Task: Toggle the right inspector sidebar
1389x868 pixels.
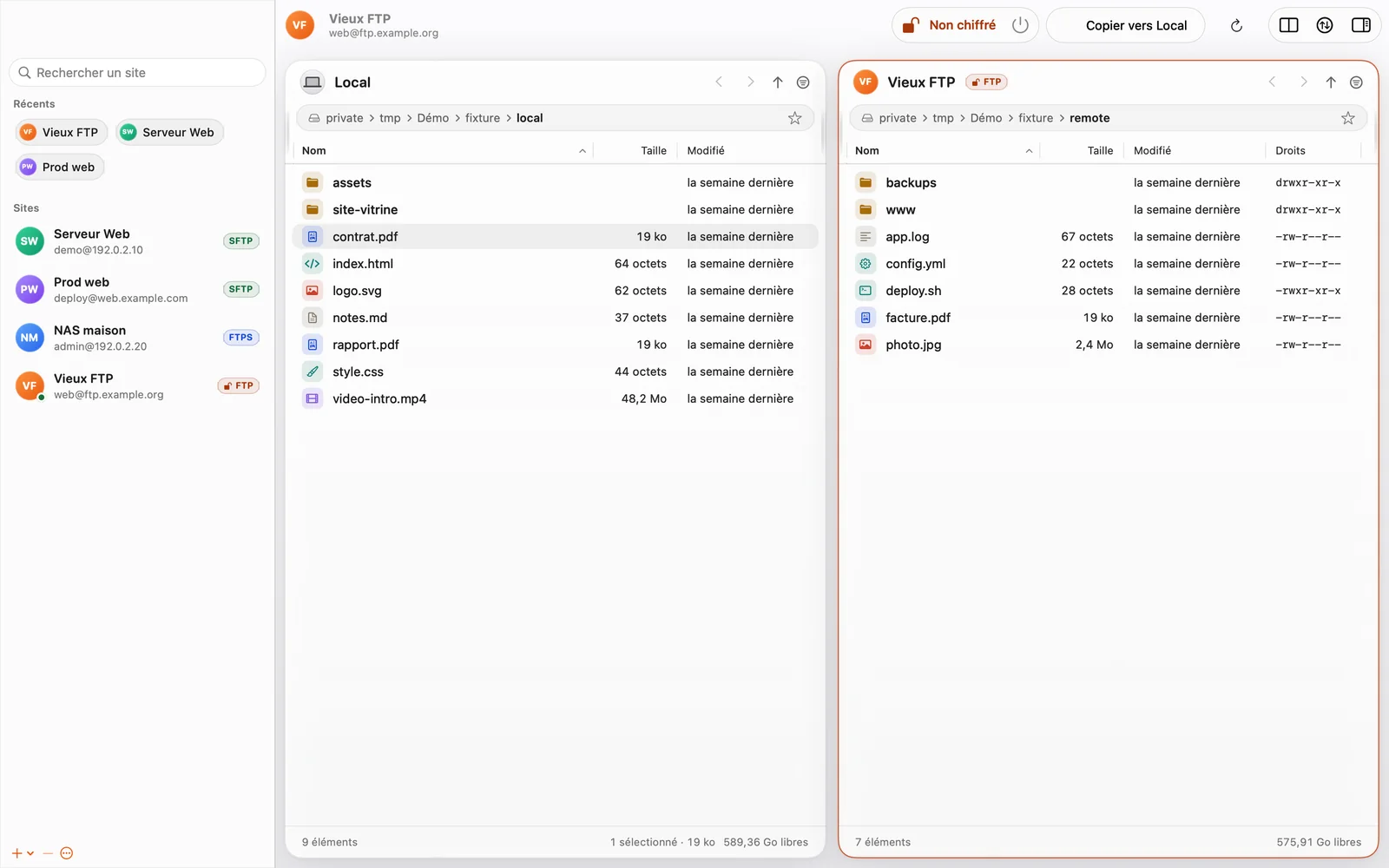Action: pos(1361,25)
